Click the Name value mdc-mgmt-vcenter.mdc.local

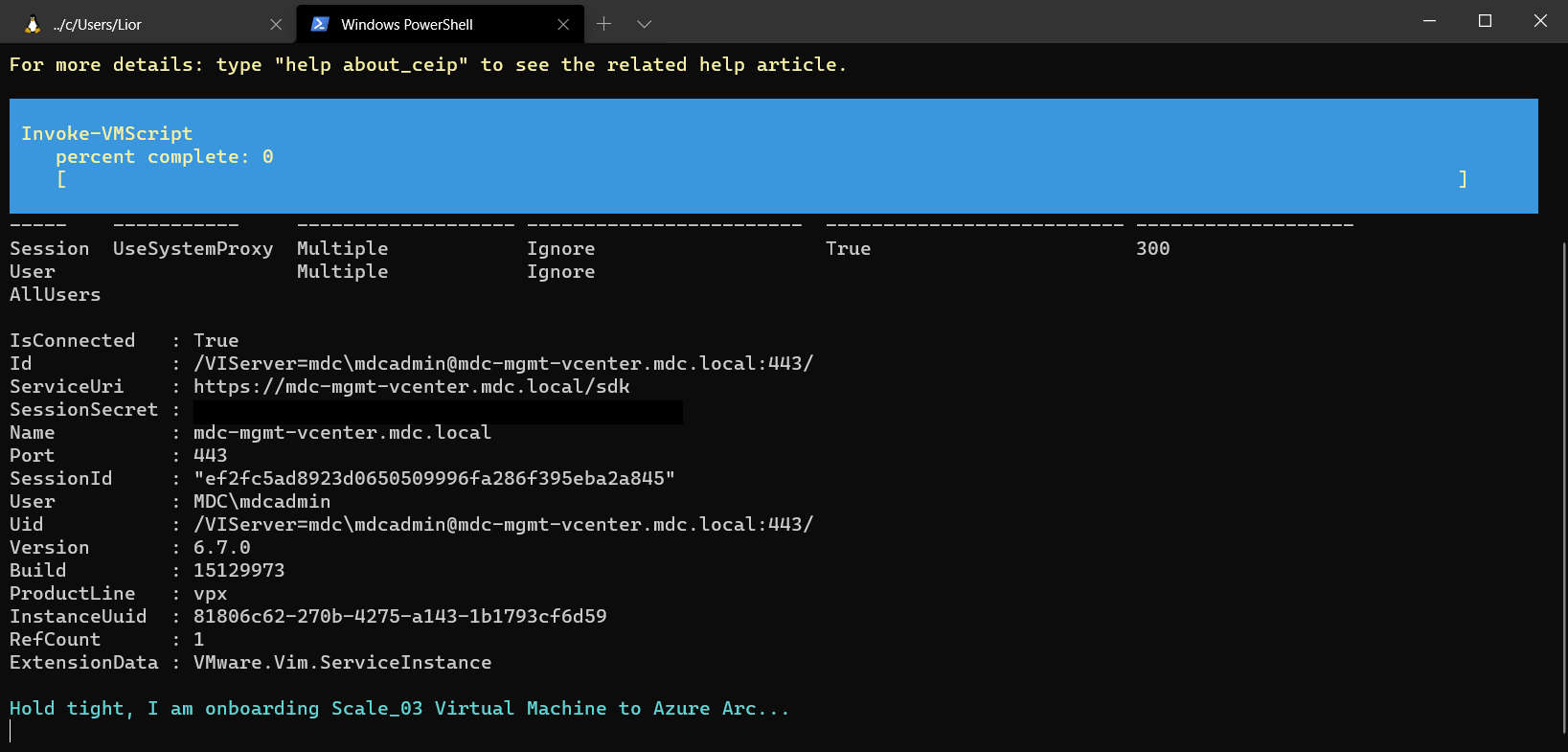pyautogui.click(x=343, y=432)
